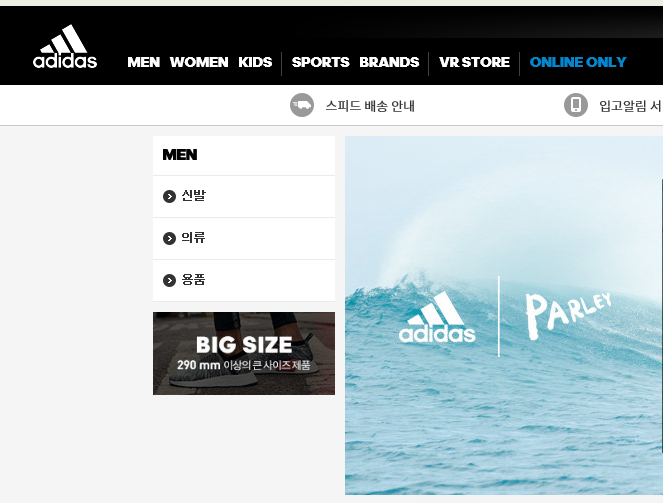Select the 의류 category link
The width and height of the screenshot is (663, 503).
tap(193, 238)
